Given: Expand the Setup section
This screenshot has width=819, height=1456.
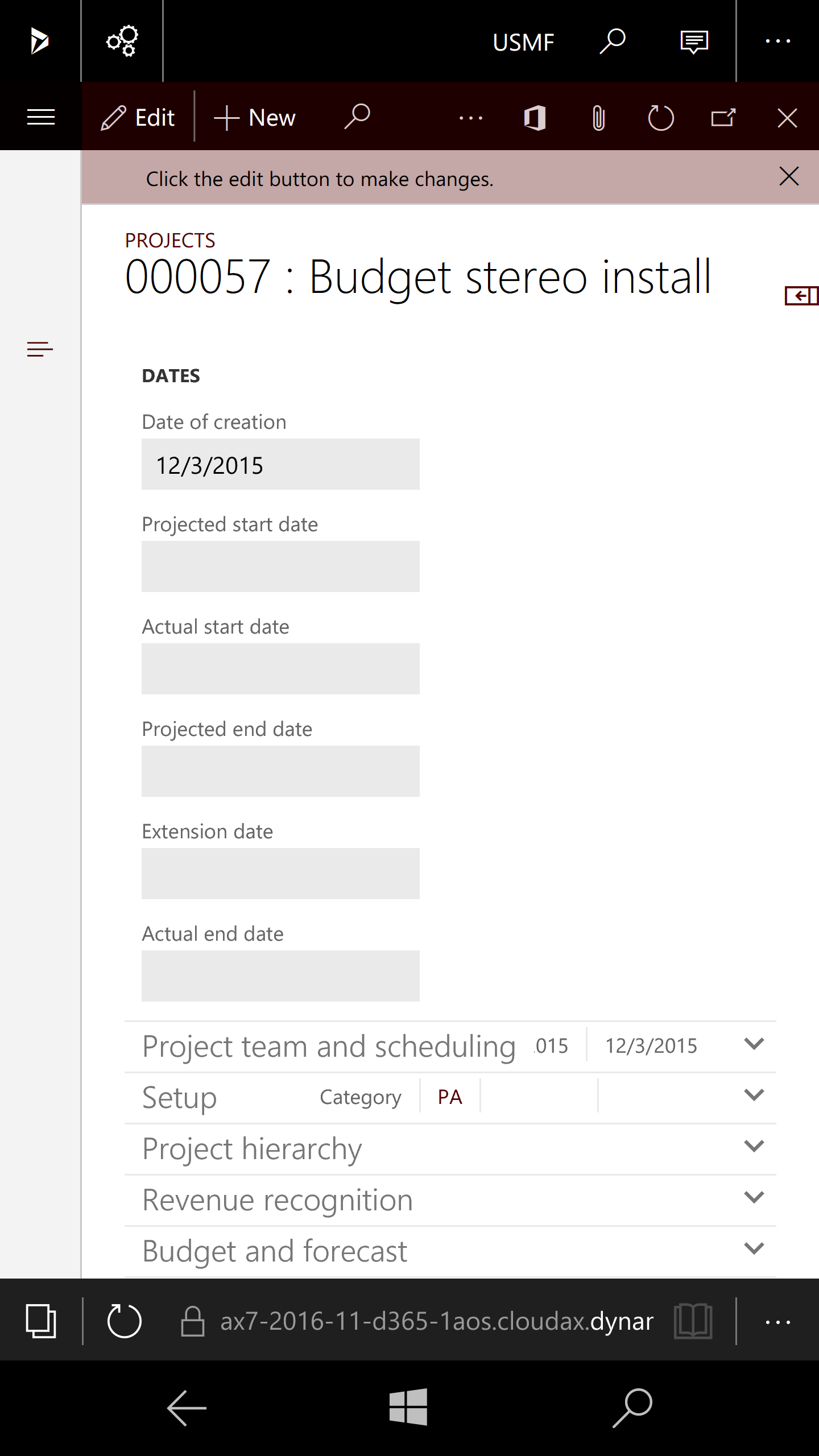Looking at the screenshot, I should tap(754, 1095).
